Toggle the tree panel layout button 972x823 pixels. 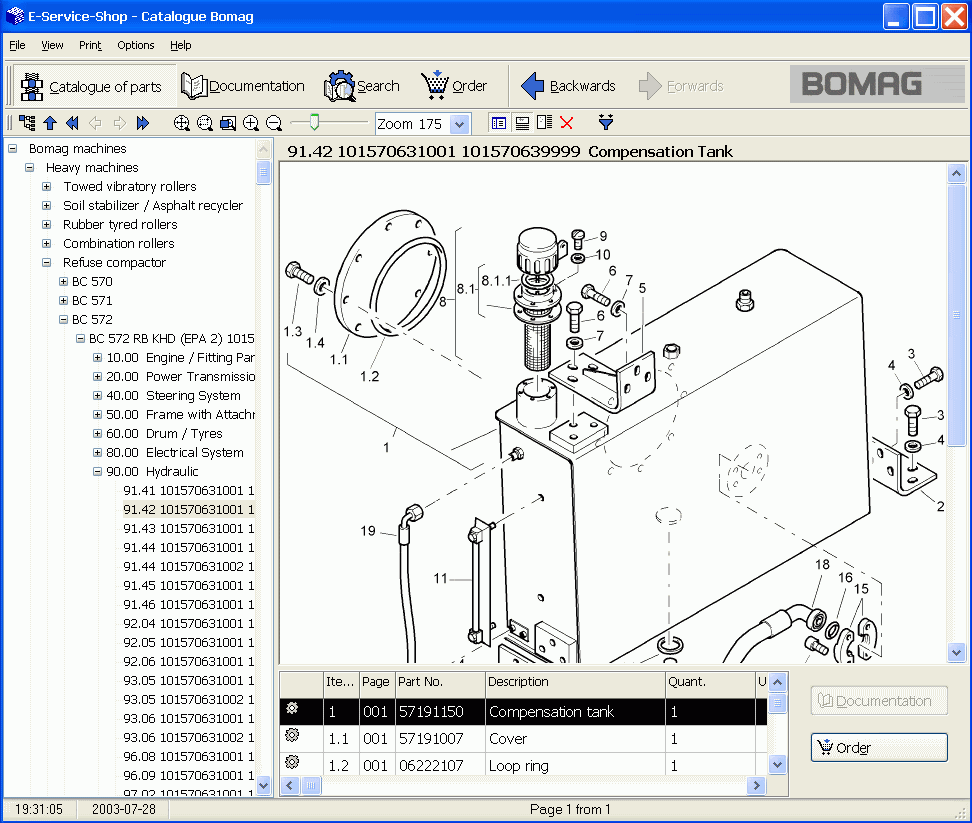(x=498, y=123)
